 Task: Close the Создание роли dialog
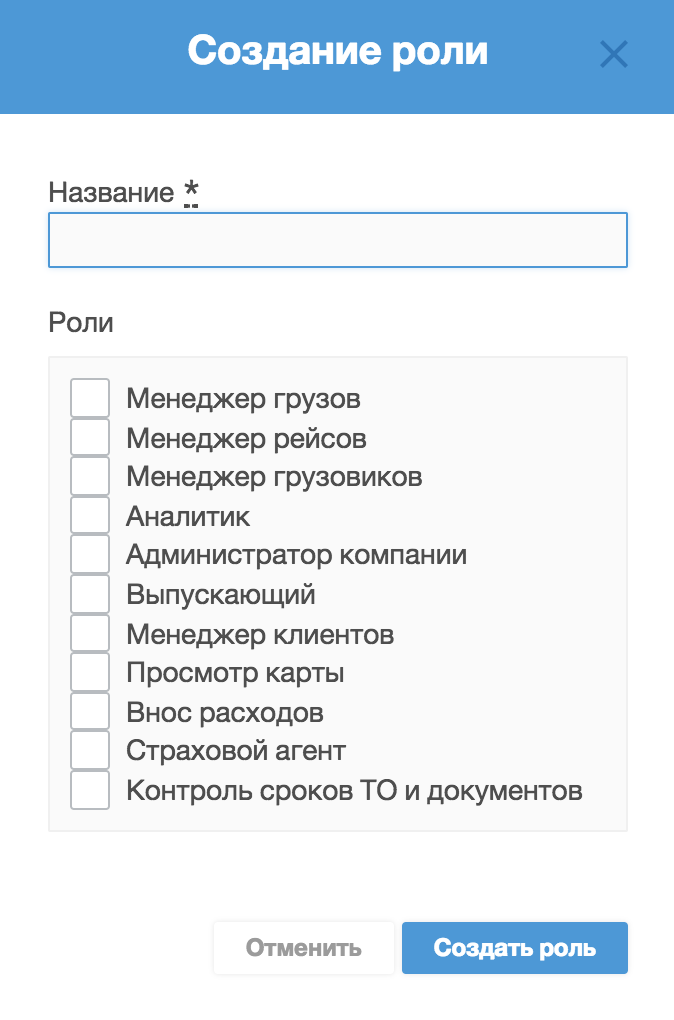click(x=613, y=54)
